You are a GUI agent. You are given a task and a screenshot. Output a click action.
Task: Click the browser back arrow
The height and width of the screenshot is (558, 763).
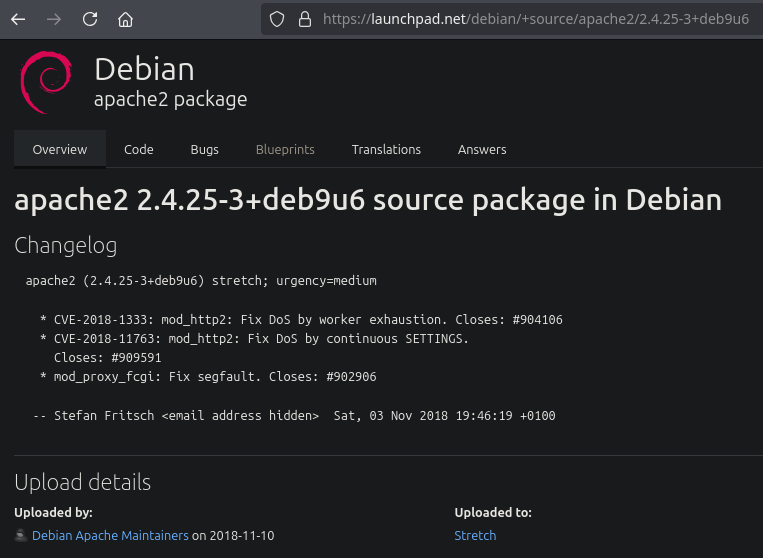18,19
